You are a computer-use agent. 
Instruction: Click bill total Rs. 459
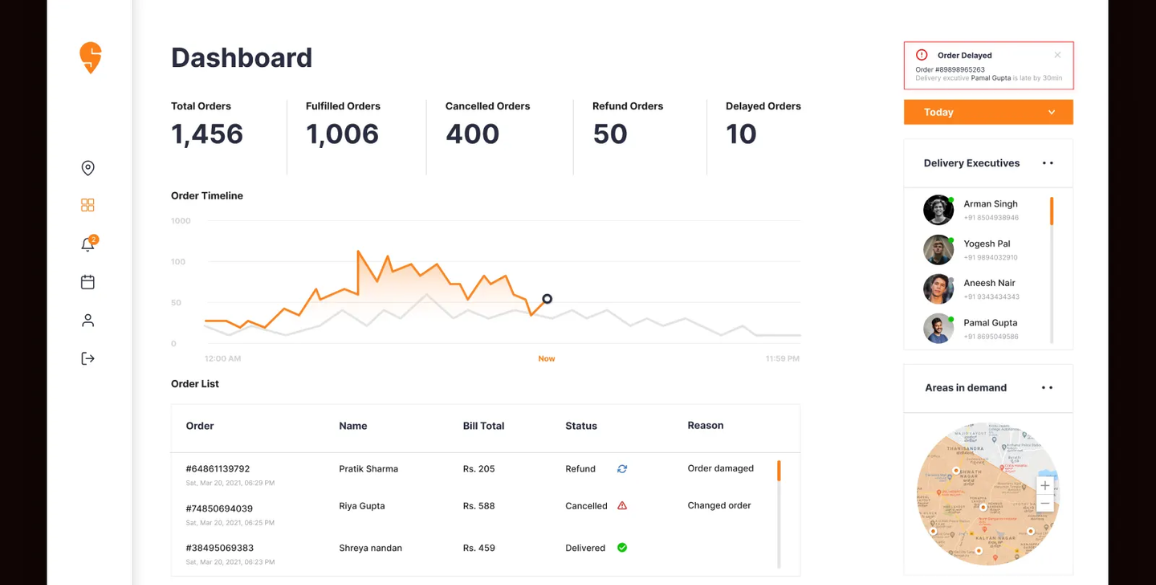point(478,548)
